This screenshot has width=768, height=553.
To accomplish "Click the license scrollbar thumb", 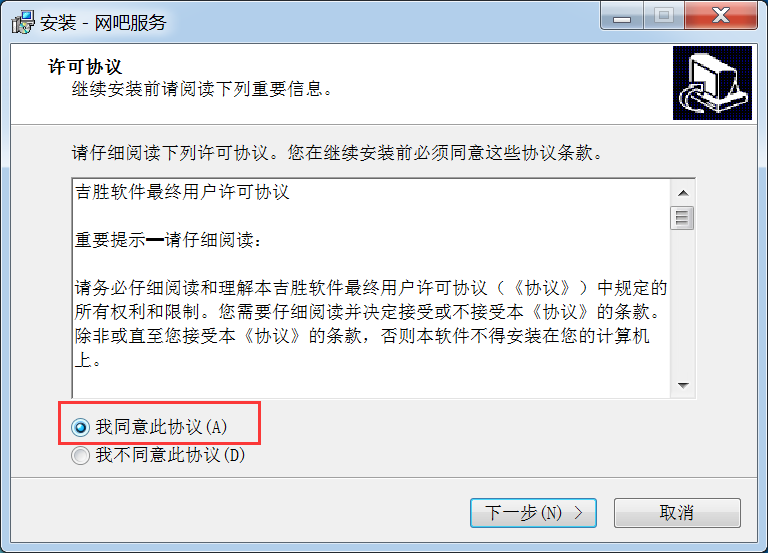I will (x=683, y=218).
